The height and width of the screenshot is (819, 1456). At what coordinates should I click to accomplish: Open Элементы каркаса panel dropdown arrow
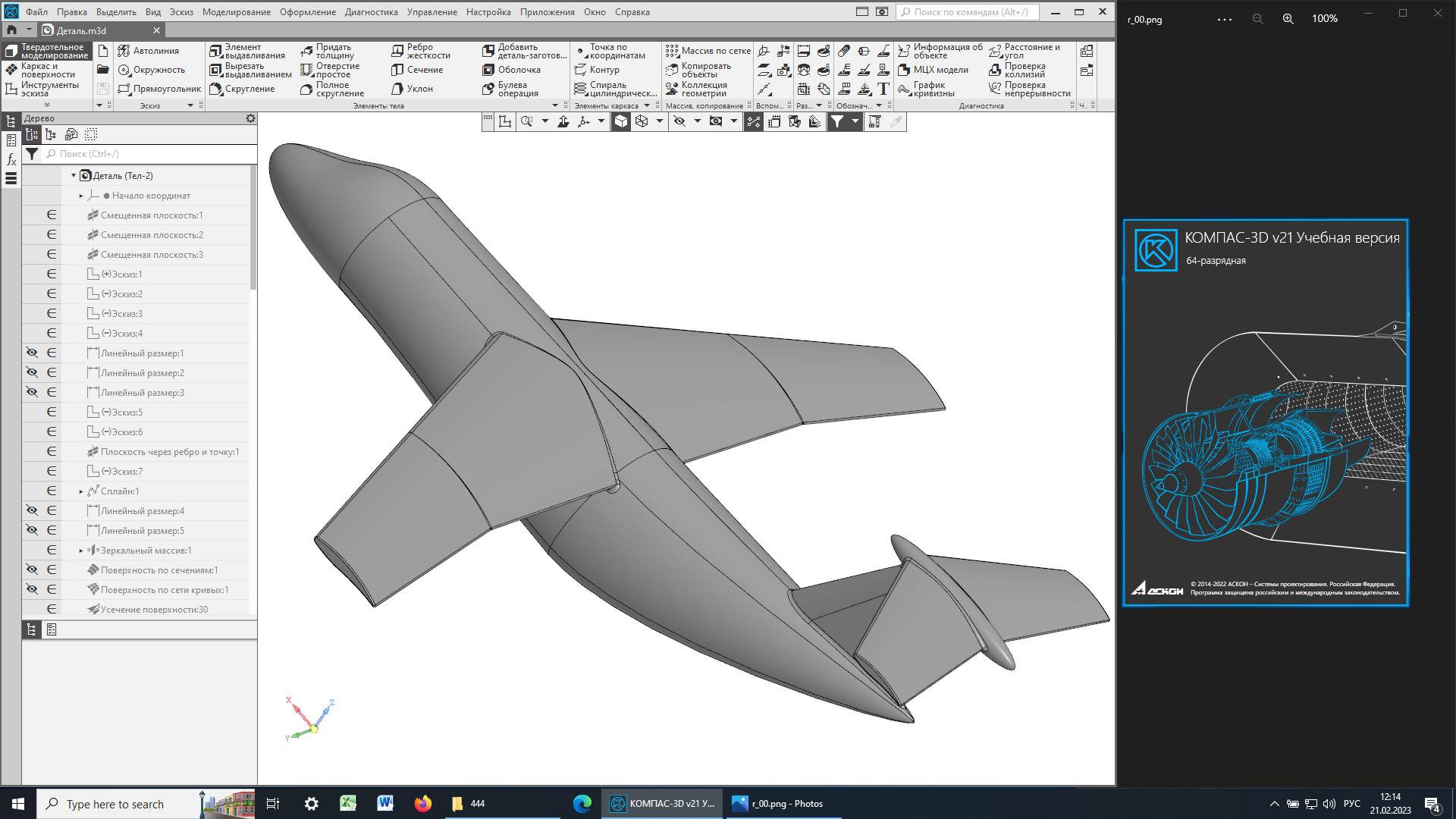[647, 105]
